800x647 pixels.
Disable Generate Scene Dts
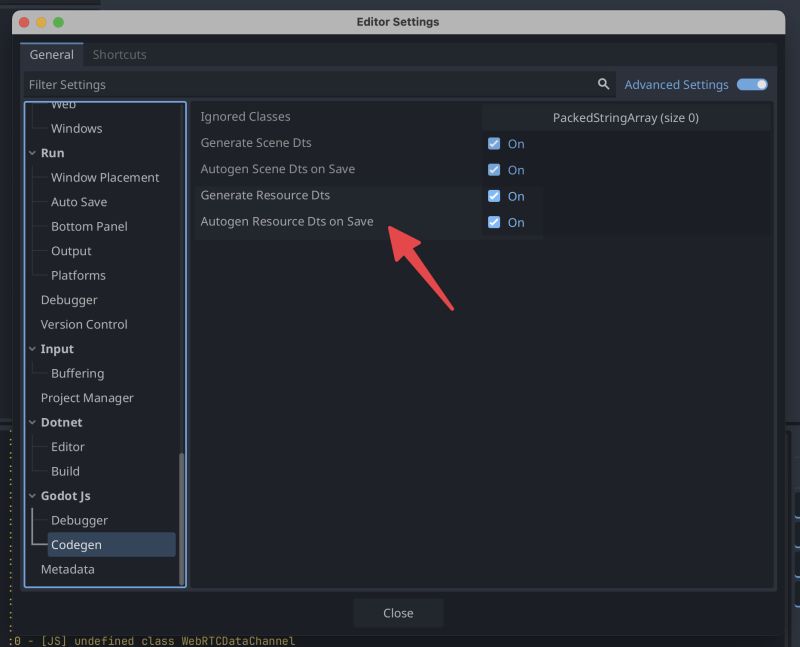click(494, 143)
